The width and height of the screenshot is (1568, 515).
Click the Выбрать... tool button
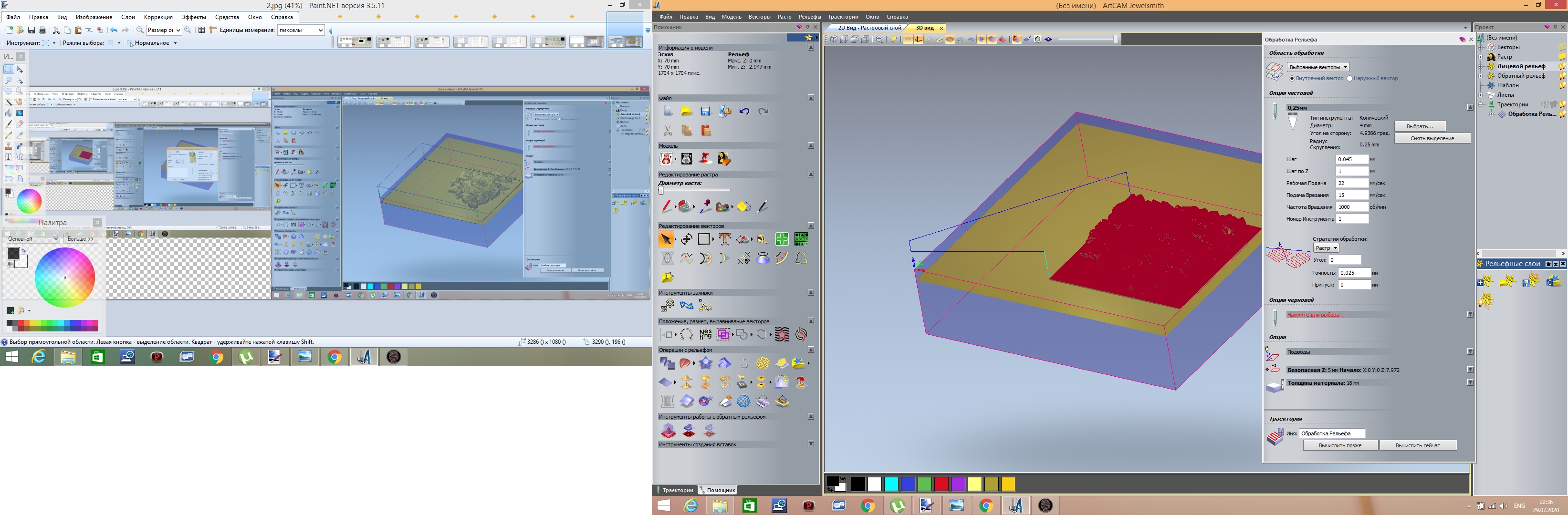pyautogui.click(x=1420, y=126)
